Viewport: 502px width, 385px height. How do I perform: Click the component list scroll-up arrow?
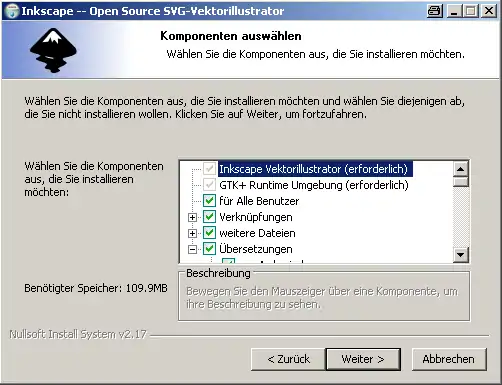click(x=461, y=169)
